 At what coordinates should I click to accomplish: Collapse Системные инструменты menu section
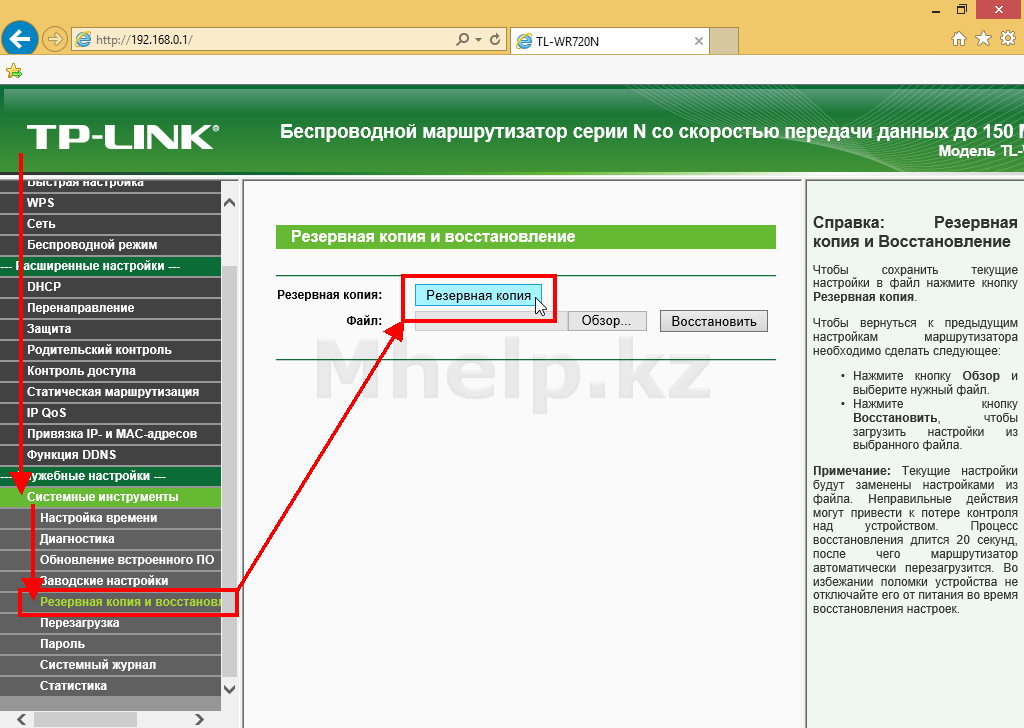coord(110,497)
